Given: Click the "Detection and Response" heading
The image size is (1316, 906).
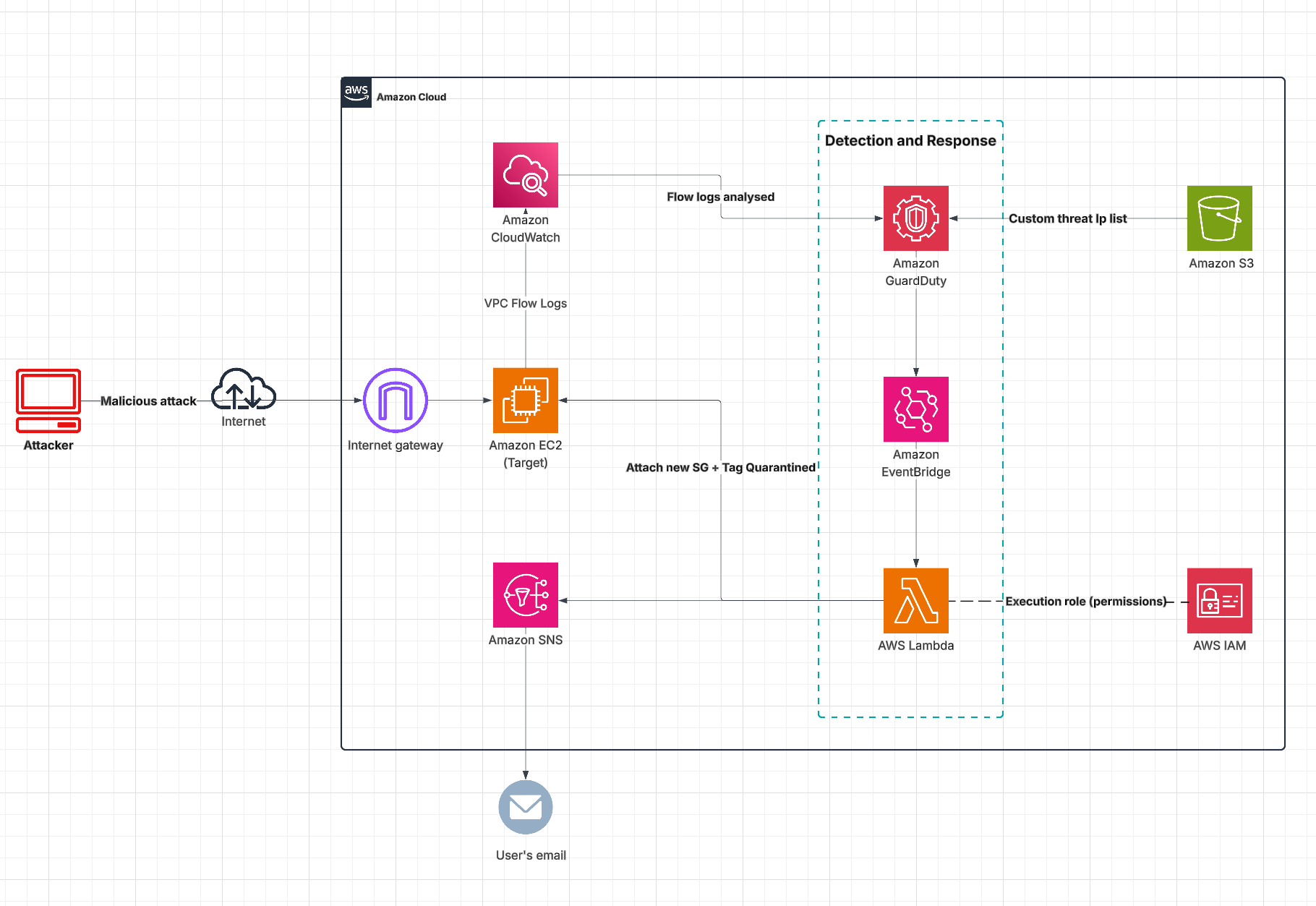Looking at the screenshot, I should [910, 141].
